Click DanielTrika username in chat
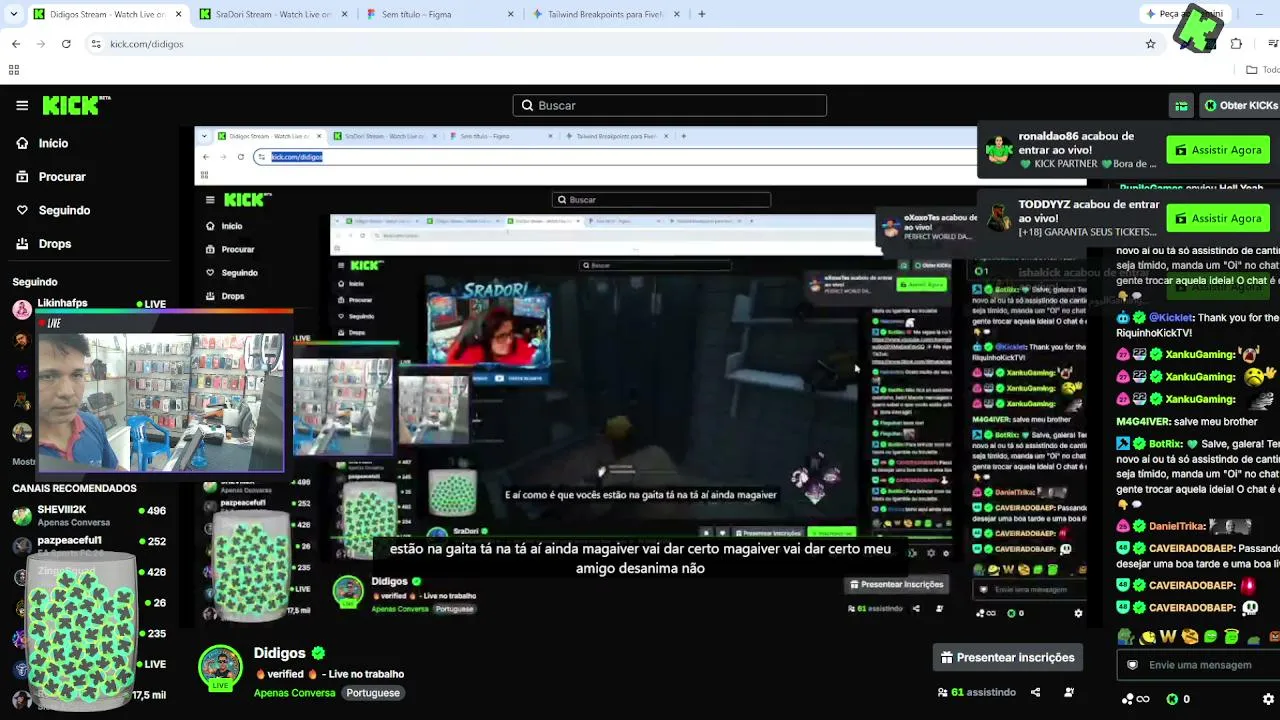The width and height of the screenshot is (1280, 720). tap(1177, 526)
